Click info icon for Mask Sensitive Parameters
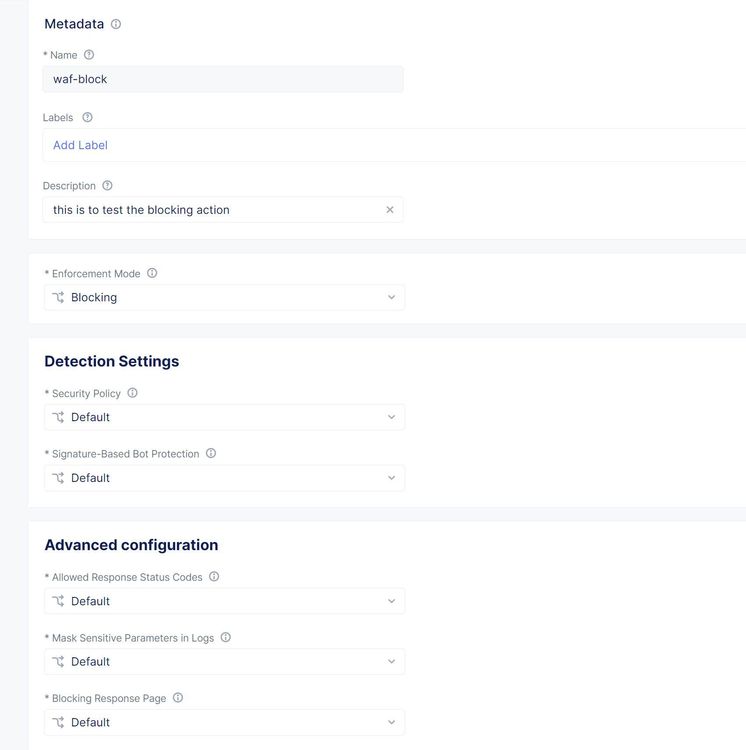The height and width of the screenshot is (750, 746). point(226,637)
